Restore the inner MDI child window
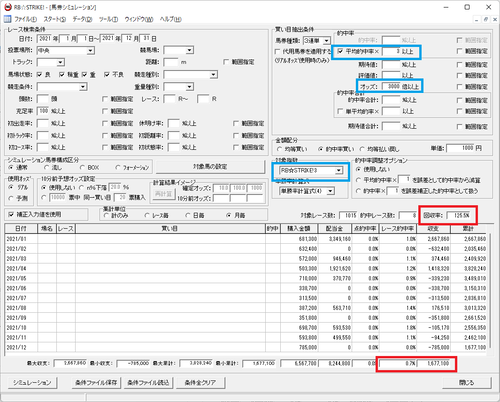500x402 pixels. pyautogui.click(x=486, y=19)
